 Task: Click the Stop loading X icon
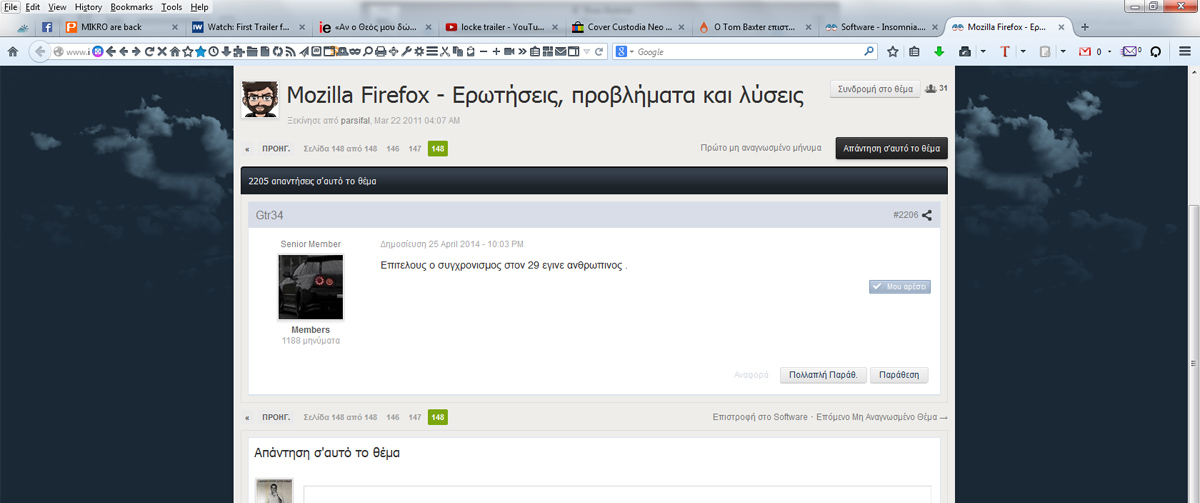tap(162, 51)
